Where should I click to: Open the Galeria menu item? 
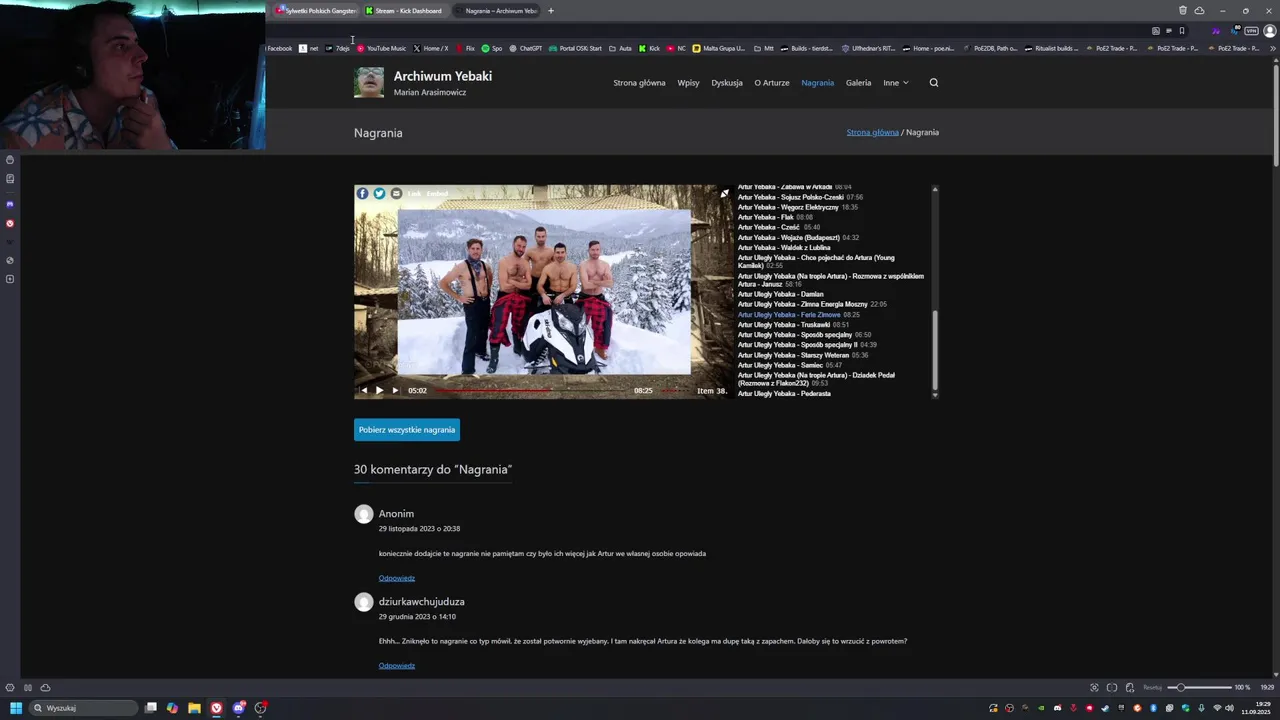858,83
